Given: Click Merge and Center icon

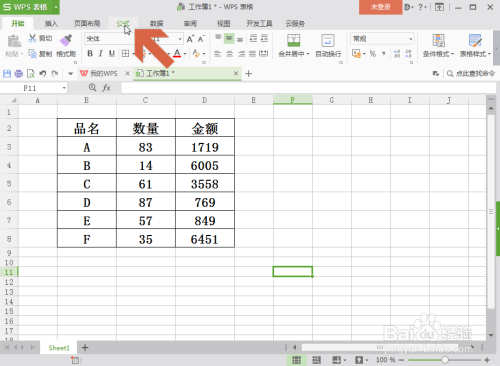Looking at the screenshot, I should point(294,41).
